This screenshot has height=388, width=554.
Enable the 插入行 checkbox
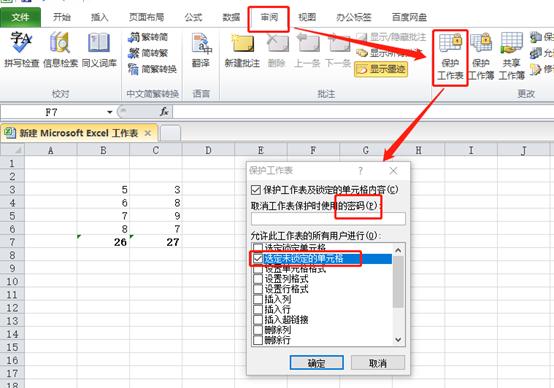(x=258, y=310)
